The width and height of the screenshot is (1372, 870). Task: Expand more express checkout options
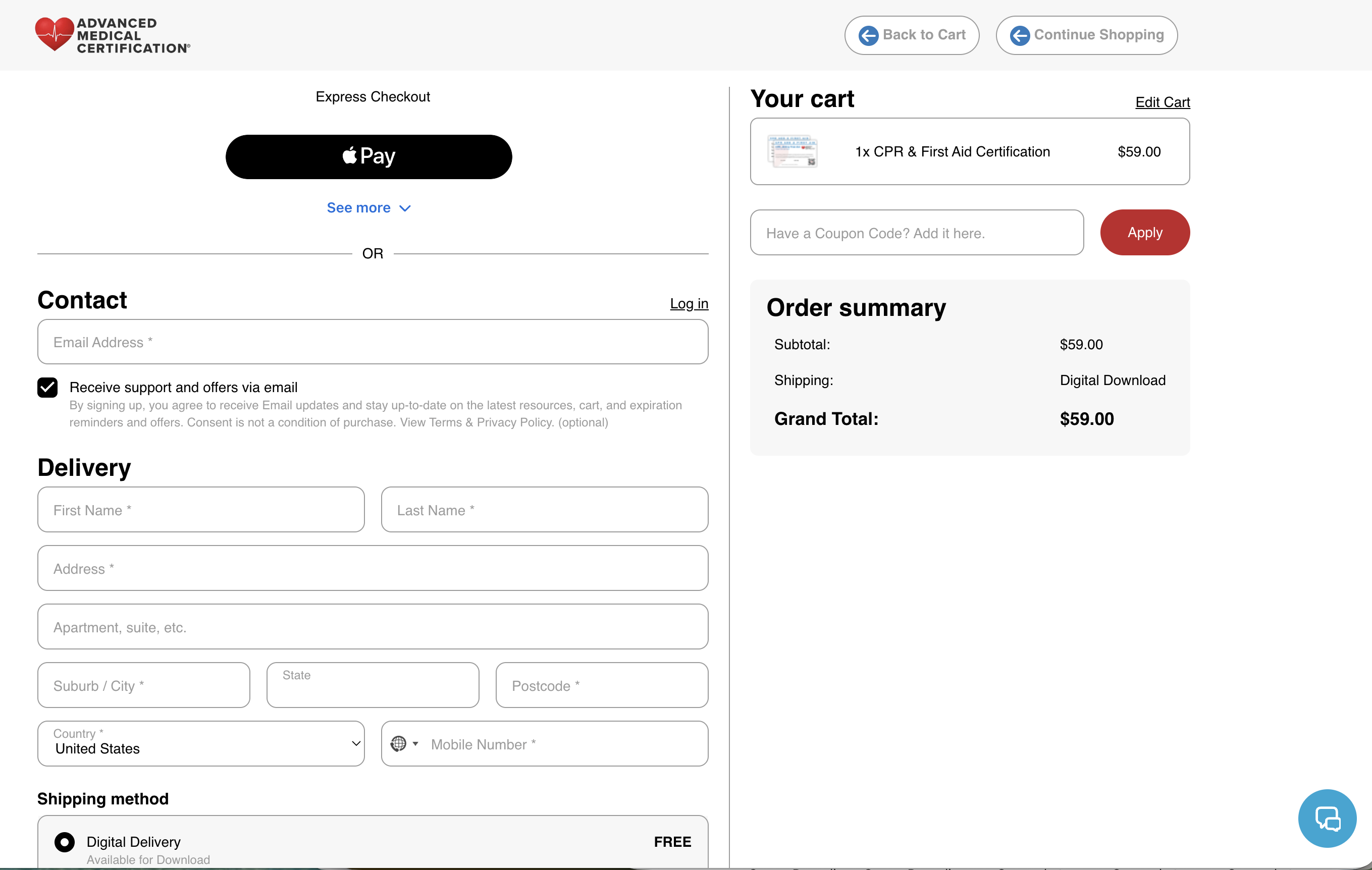click(369, 207)
